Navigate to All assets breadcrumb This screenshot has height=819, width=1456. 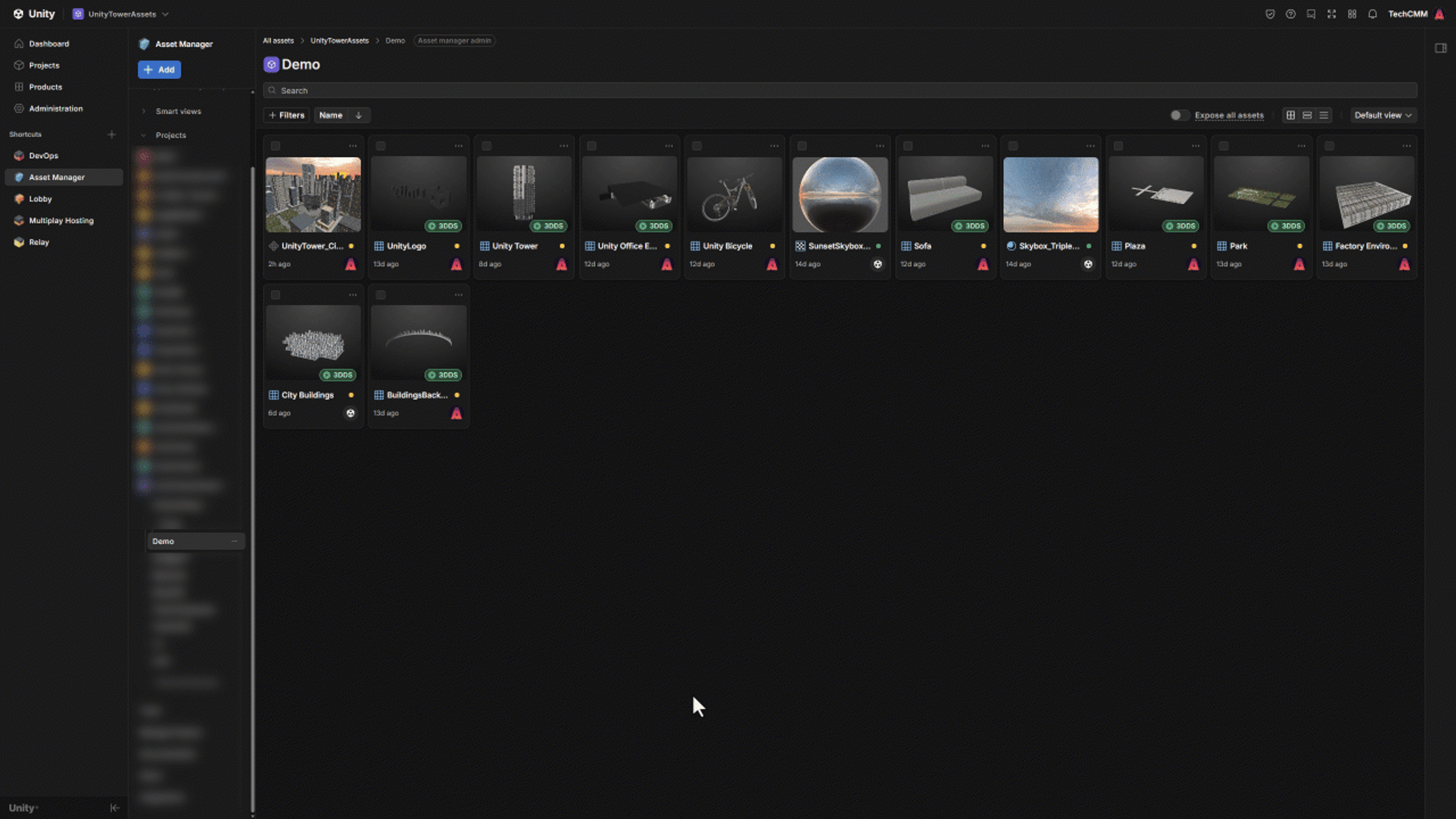pyautogui.click(x=278, y=40)
